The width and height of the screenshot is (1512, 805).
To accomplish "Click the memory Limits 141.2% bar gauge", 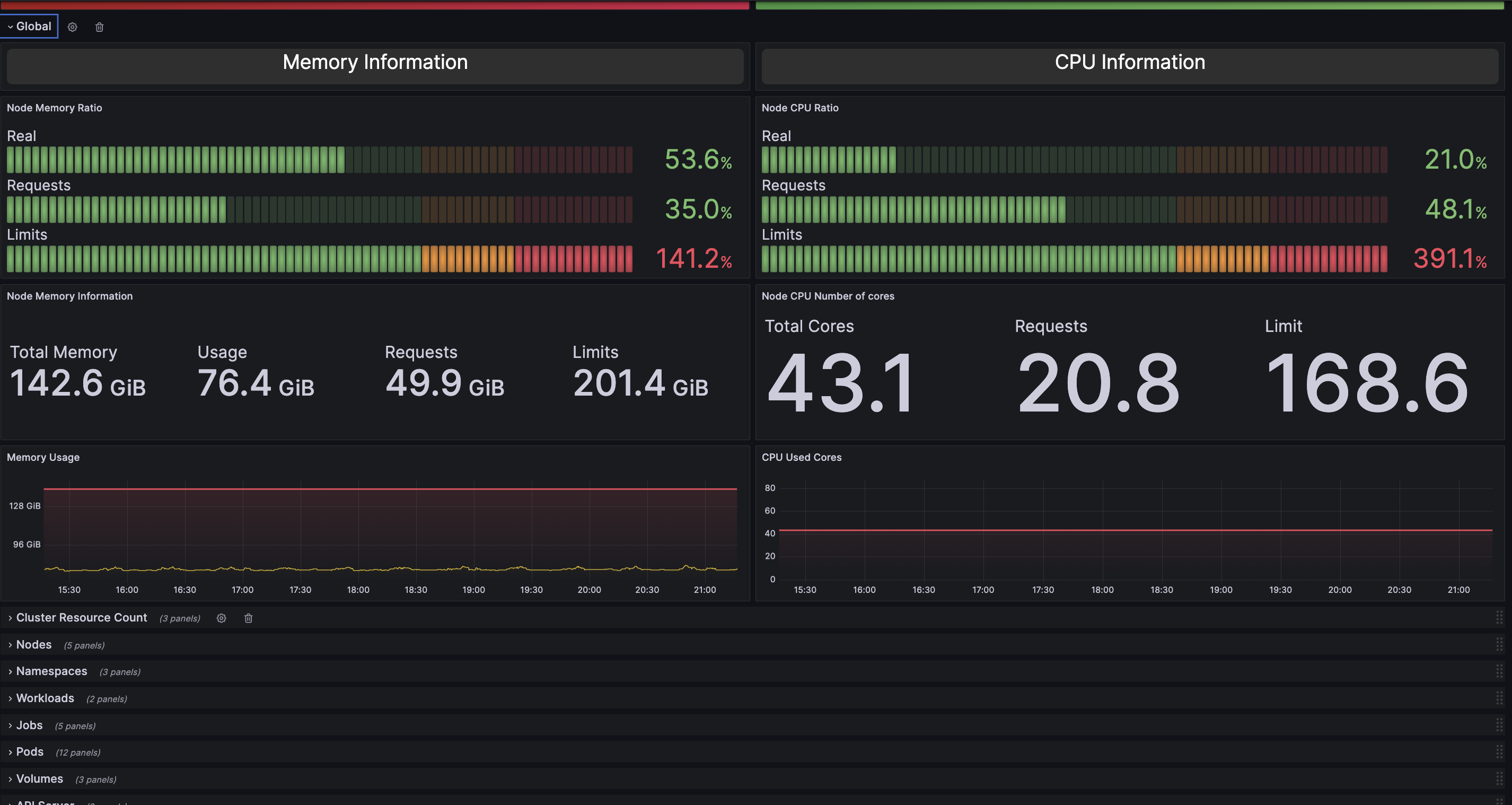I will pos(319,259).
